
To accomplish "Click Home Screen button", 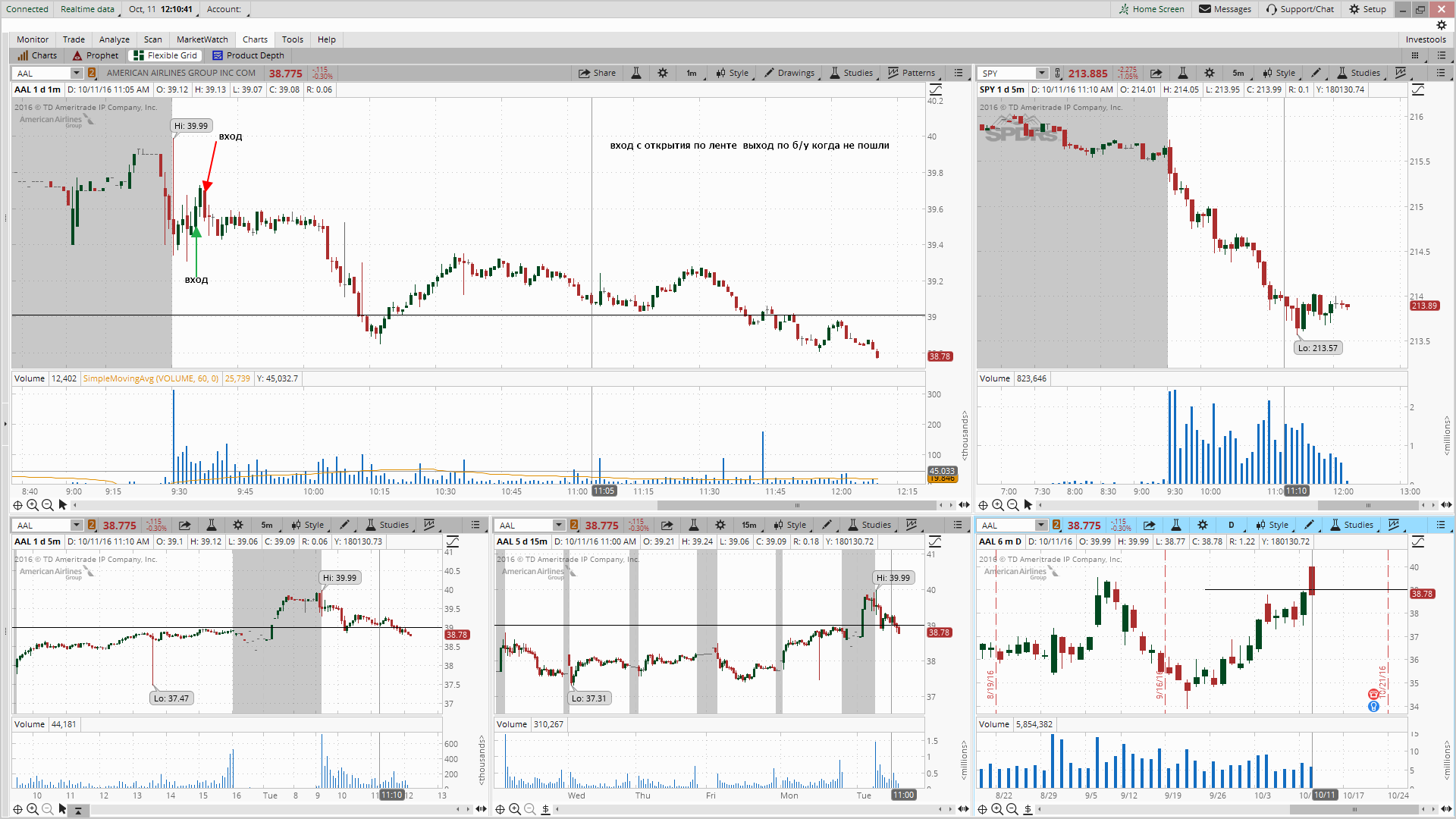I will (x=1151, y=9).
